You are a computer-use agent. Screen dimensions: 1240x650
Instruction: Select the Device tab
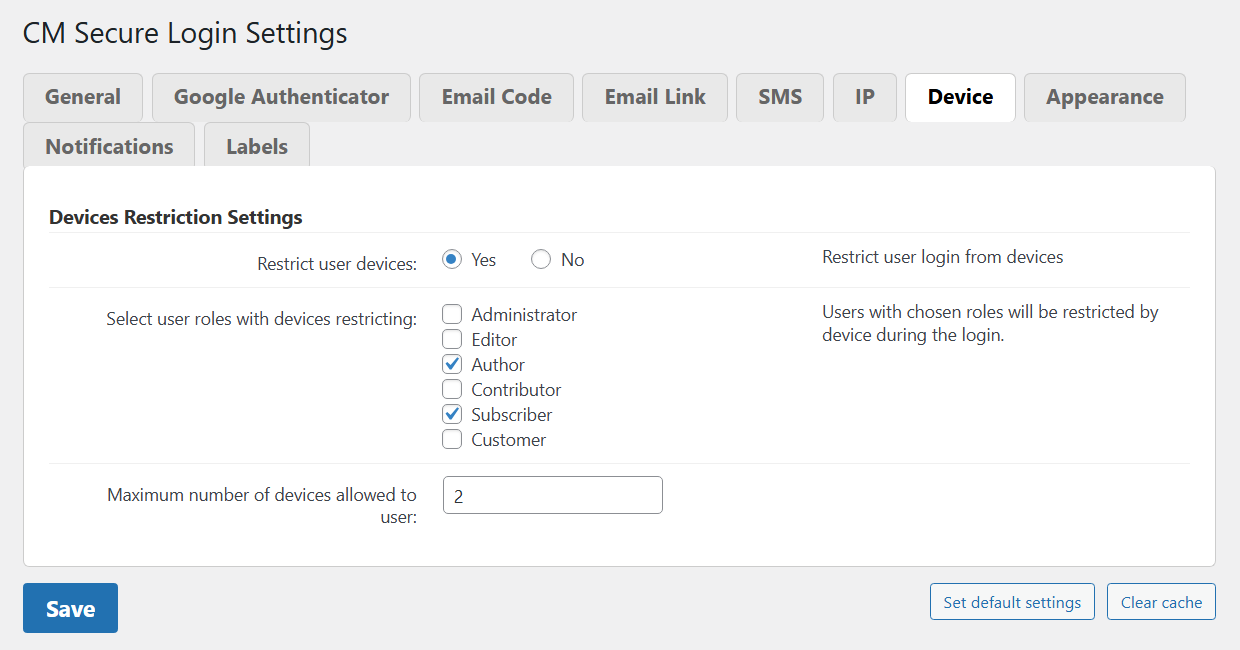tap(960, 97)
